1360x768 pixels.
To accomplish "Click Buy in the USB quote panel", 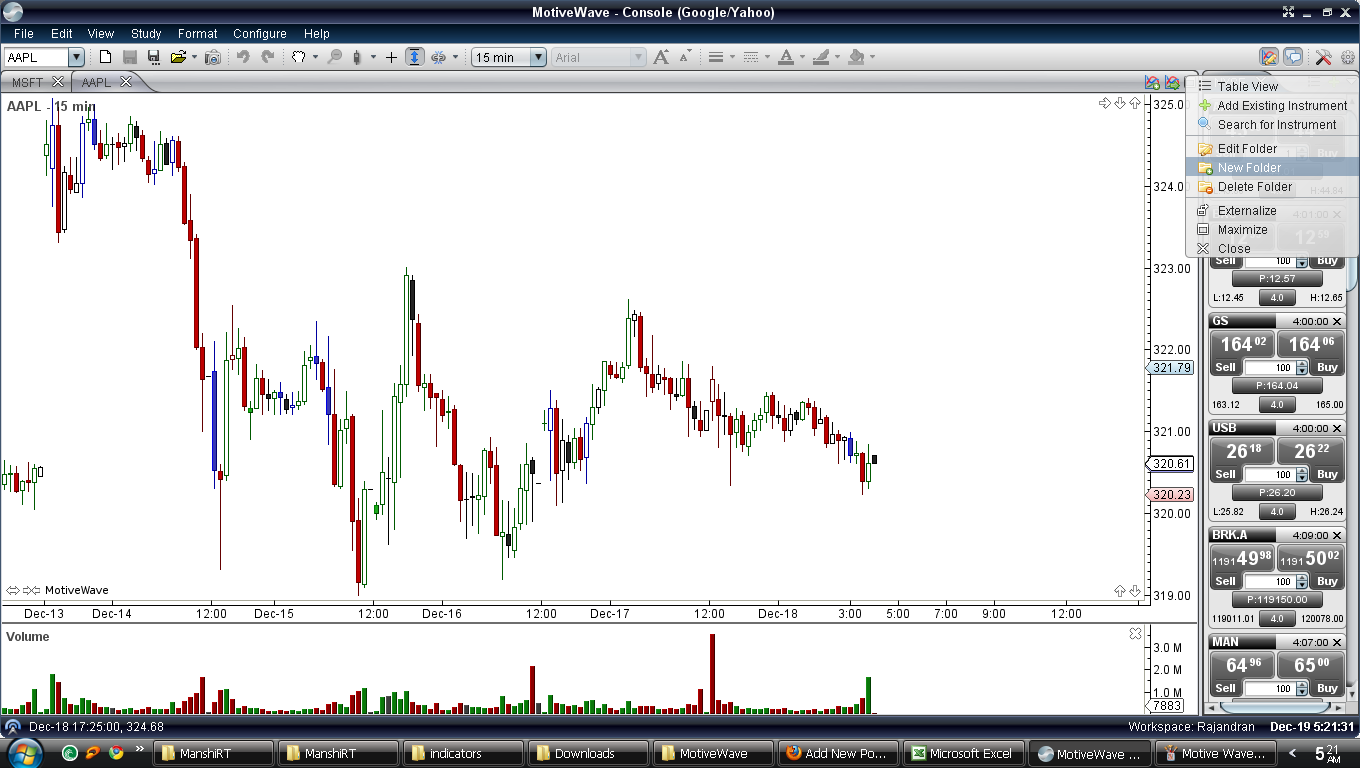I will click(x=1327, y=474).
